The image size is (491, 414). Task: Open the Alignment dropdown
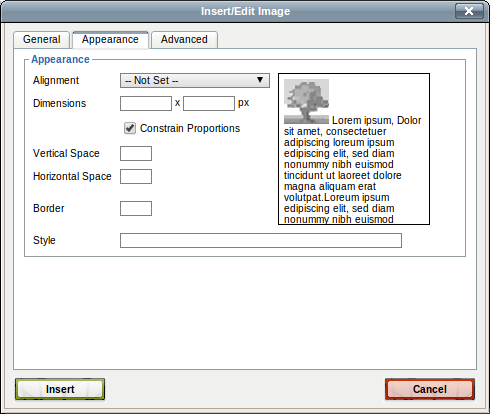pyautogui.click(x=195, y=80)
